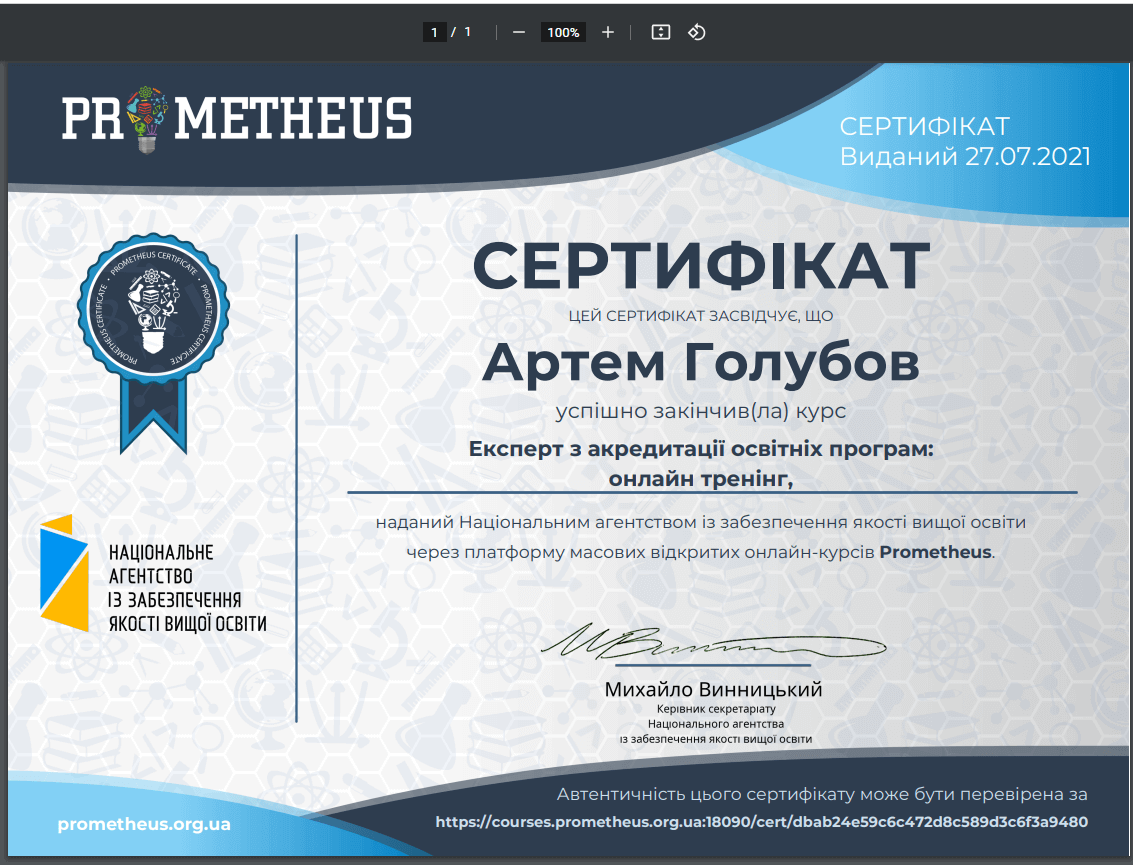Click the issue date Виданий 27.07.2021

[965, 157]
